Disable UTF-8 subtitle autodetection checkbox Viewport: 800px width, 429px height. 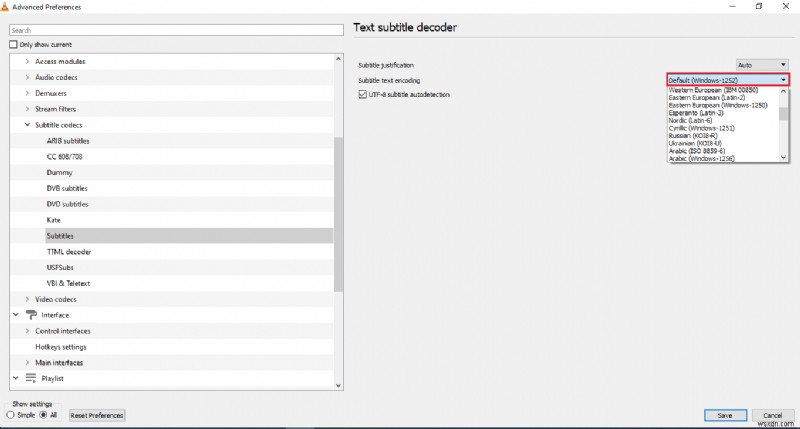(x=363, y=94)
